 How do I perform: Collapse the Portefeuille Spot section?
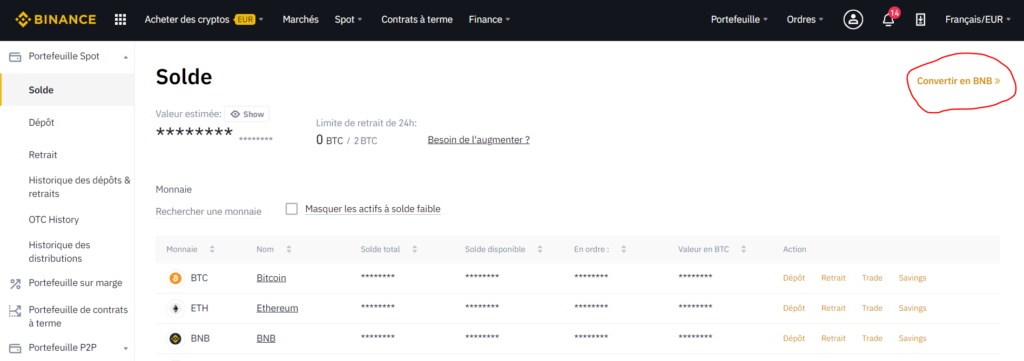point(125,57)
